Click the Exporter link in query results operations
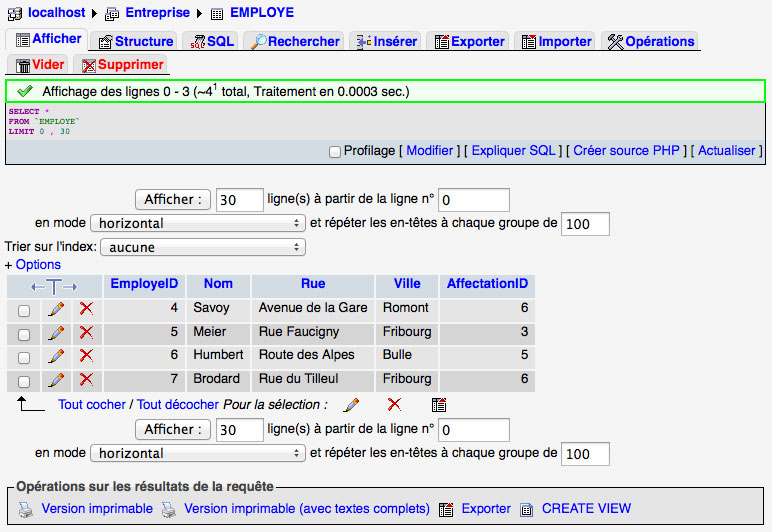 (486, 509)
